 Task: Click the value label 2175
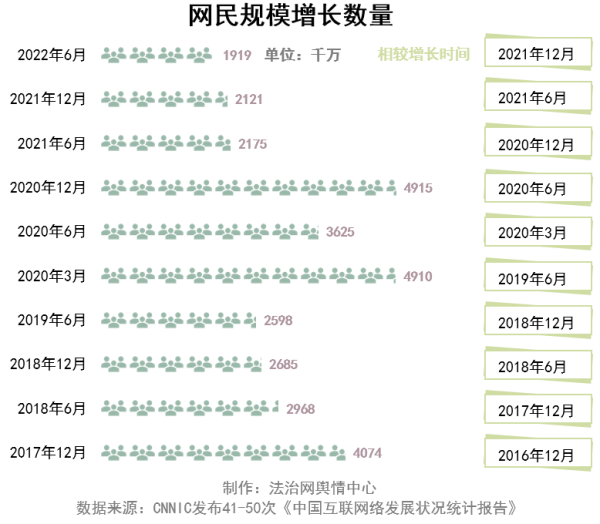(253, 143)
